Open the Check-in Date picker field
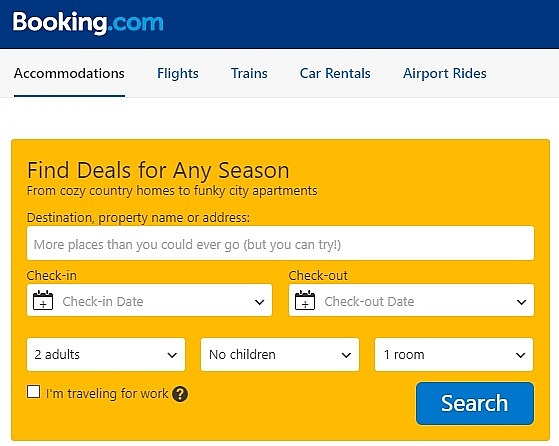 tap(149, 300)
